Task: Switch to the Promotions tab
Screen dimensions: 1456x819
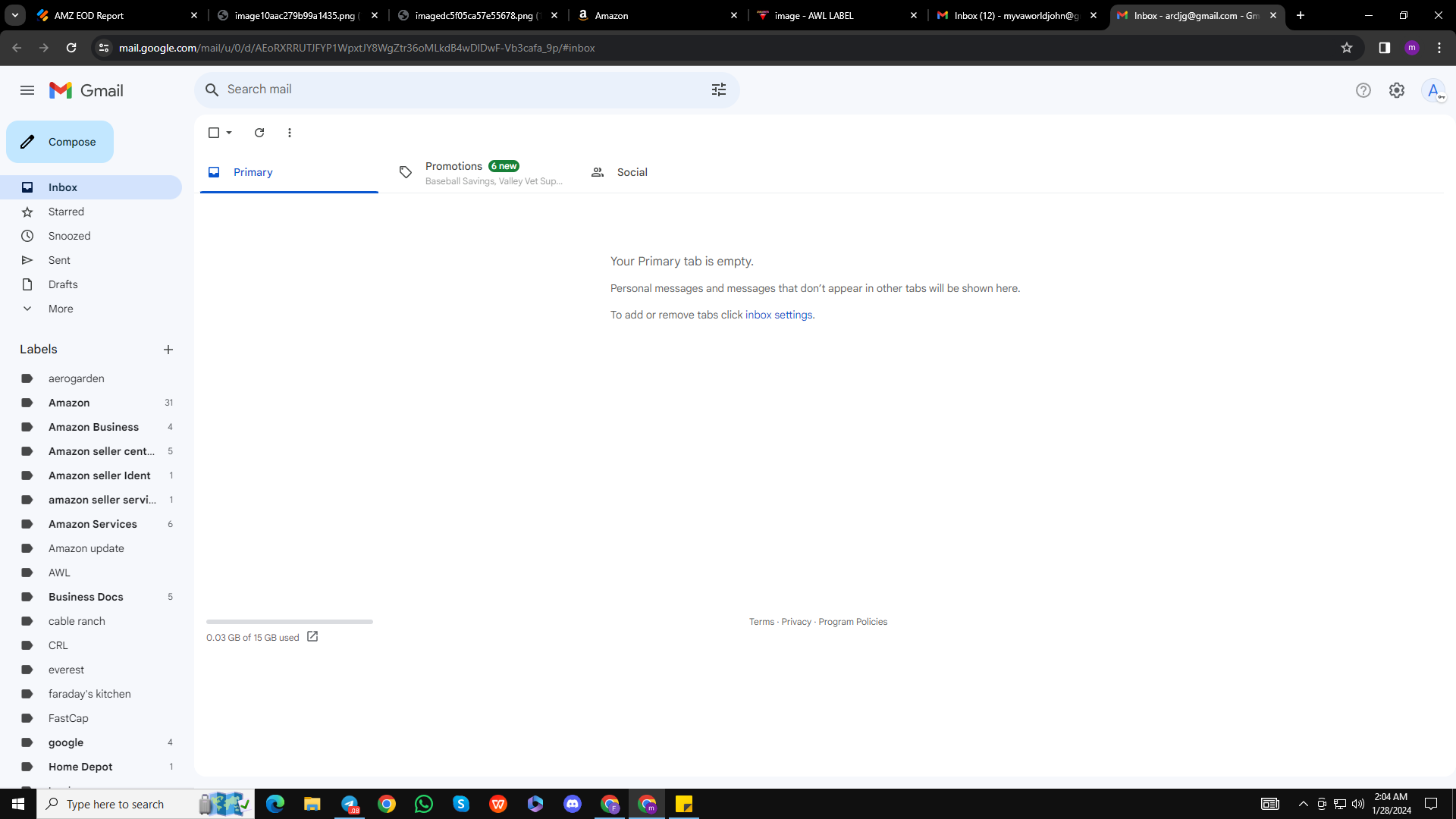Action: click(481, 172)
